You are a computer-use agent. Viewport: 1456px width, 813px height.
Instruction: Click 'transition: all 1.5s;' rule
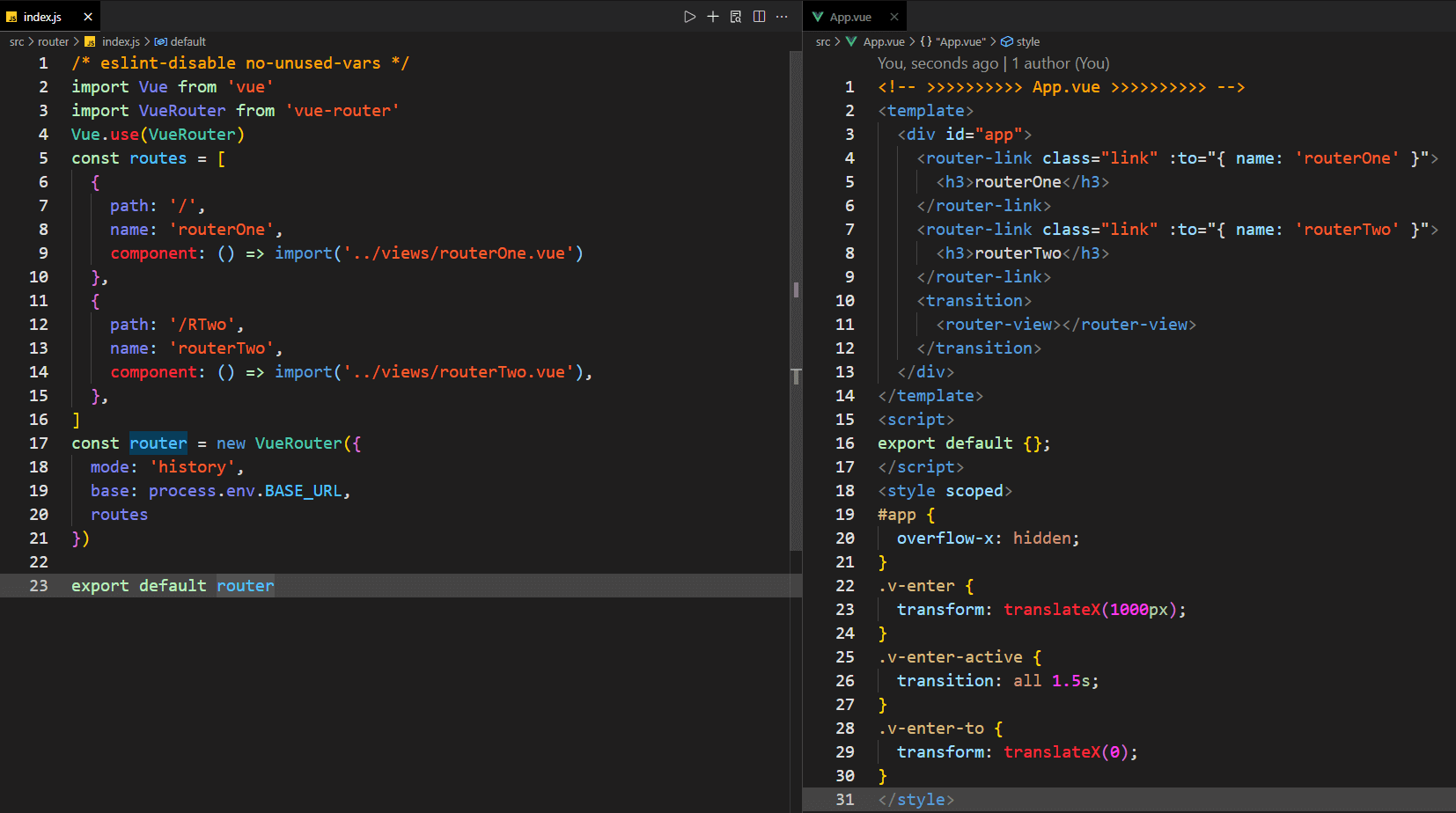997,680
